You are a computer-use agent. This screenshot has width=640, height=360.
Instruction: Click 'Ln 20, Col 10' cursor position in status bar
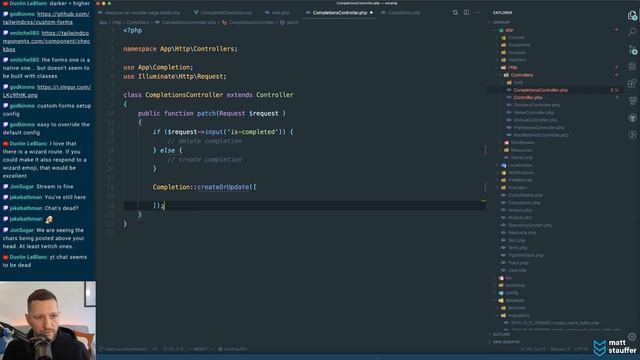[x=533, y=349]
